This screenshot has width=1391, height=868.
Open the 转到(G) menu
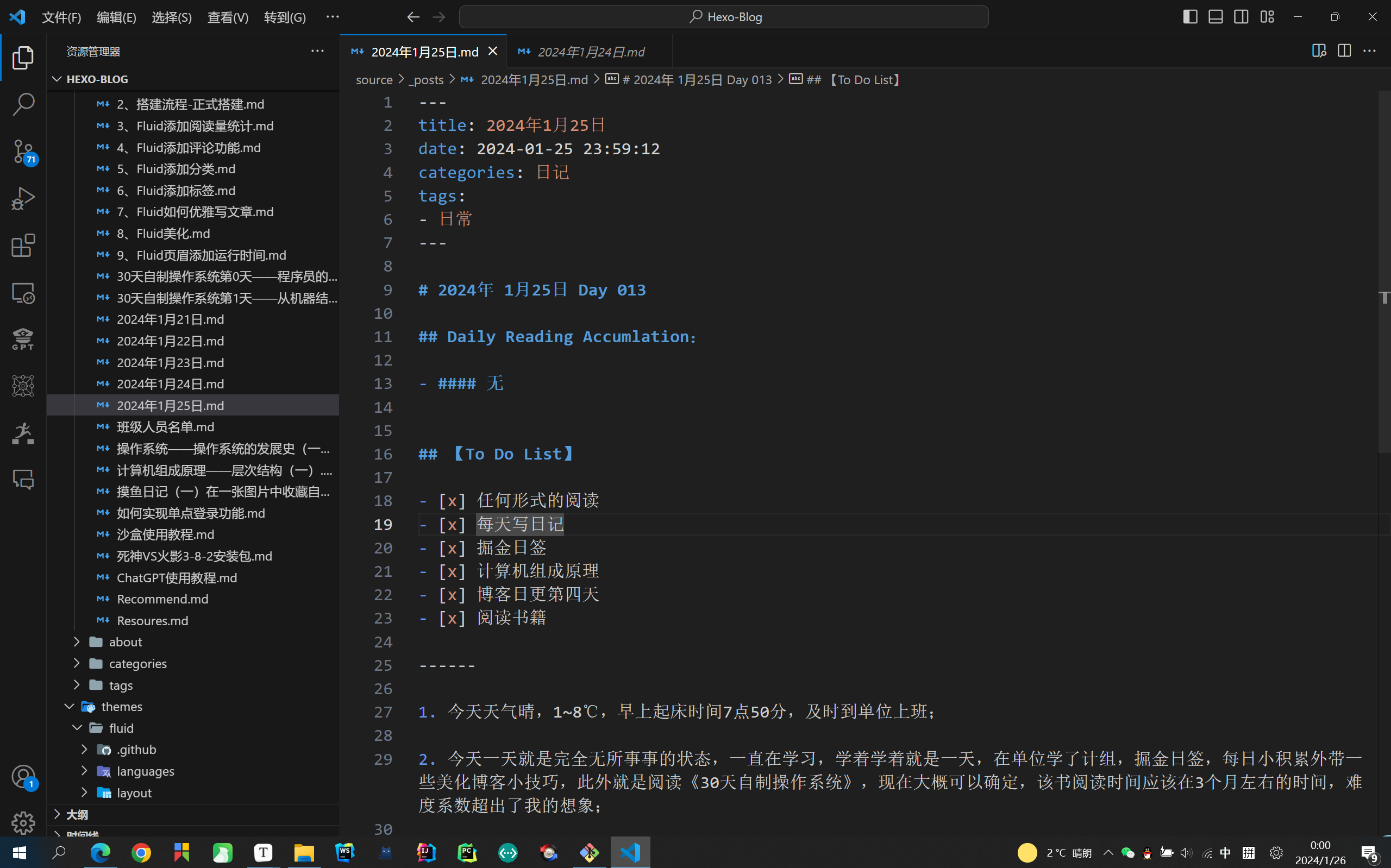285,17
